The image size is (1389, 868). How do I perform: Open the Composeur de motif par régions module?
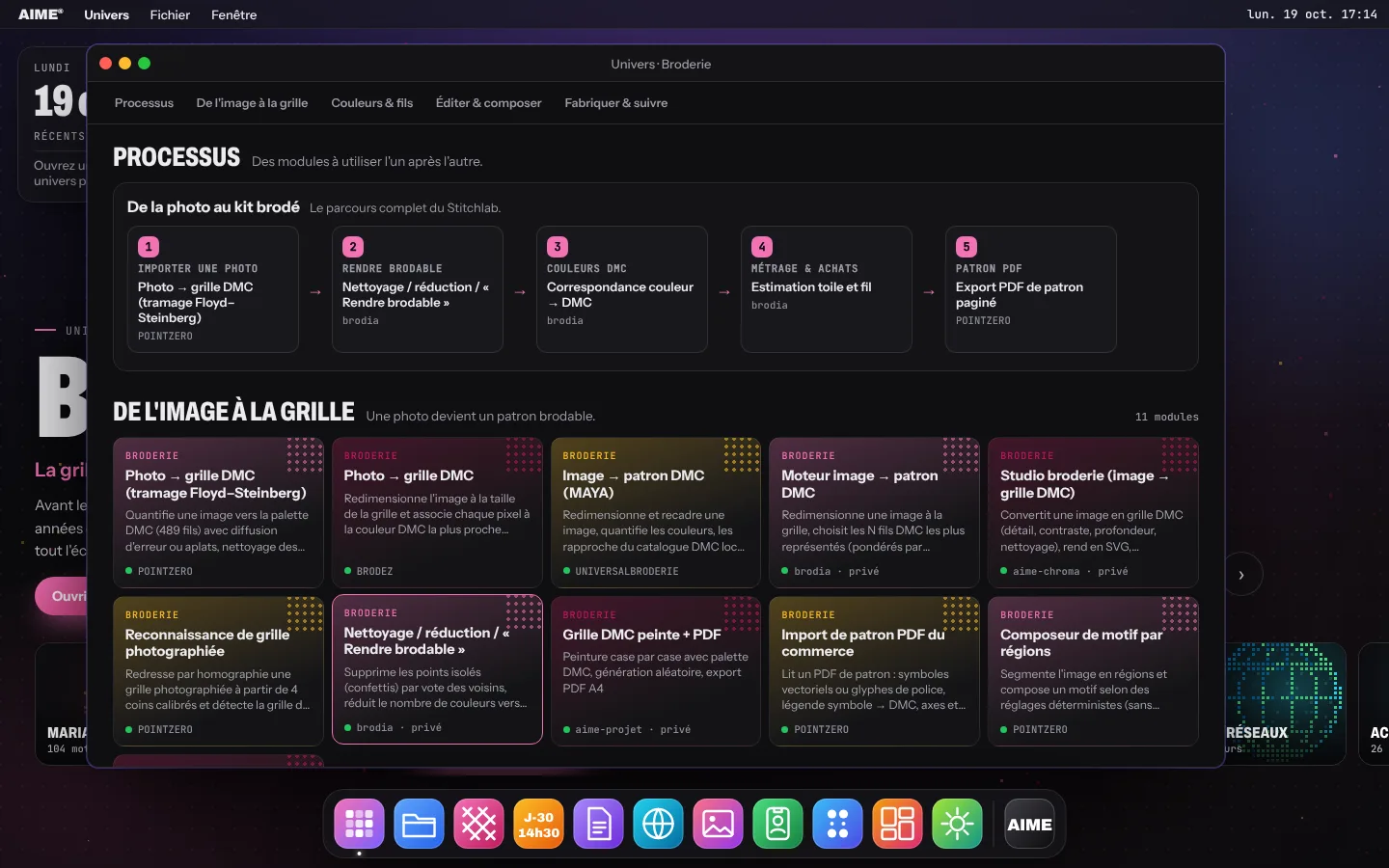[1093, 671]
